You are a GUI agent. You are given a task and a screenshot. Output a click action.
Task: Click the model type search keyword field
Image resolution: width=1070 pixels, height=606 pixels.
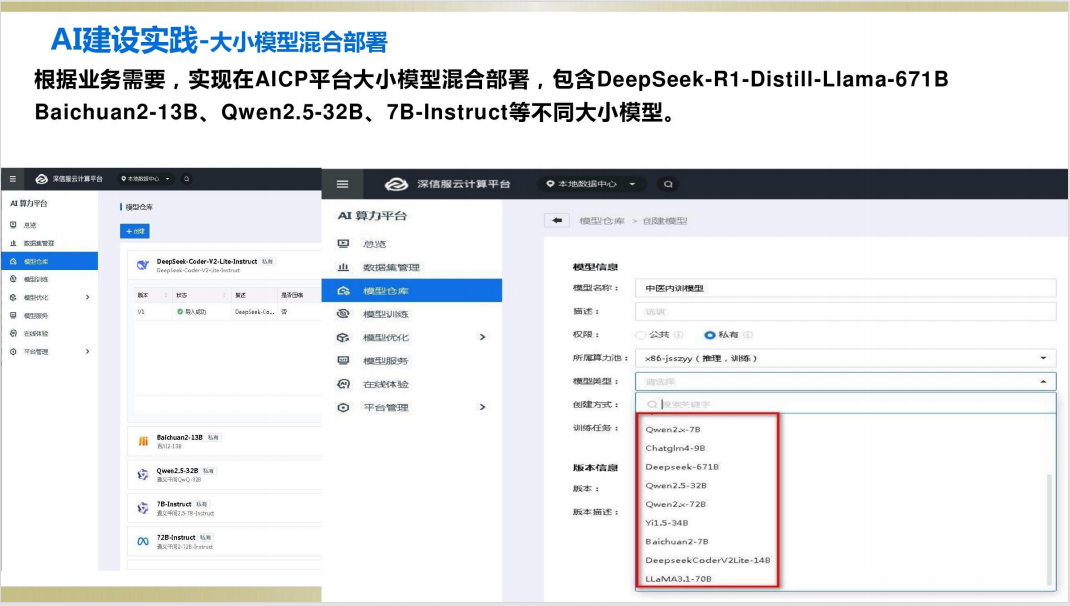point(845,404)
